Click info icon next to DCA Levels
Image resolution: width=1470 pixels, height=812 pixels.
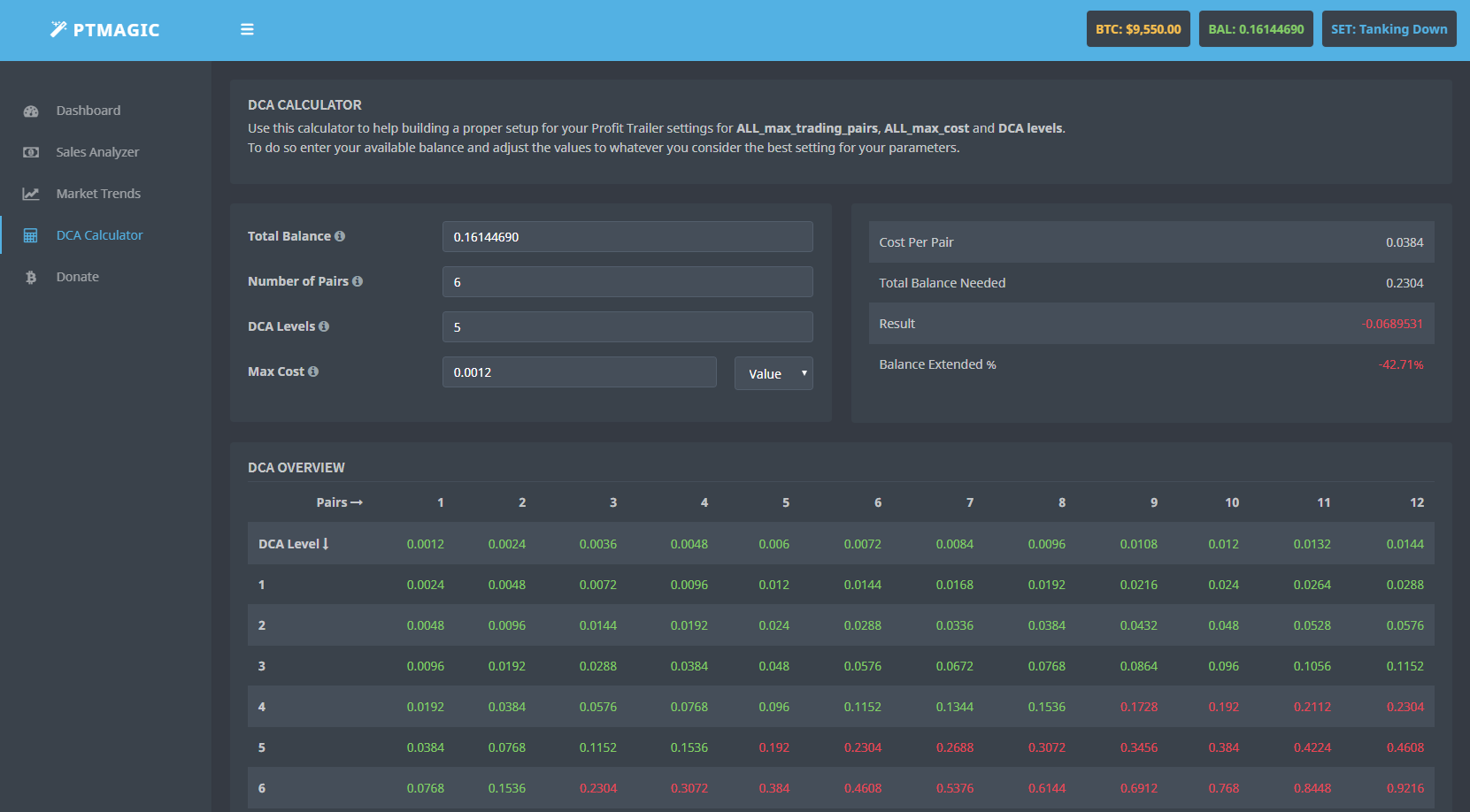[324, 326]
